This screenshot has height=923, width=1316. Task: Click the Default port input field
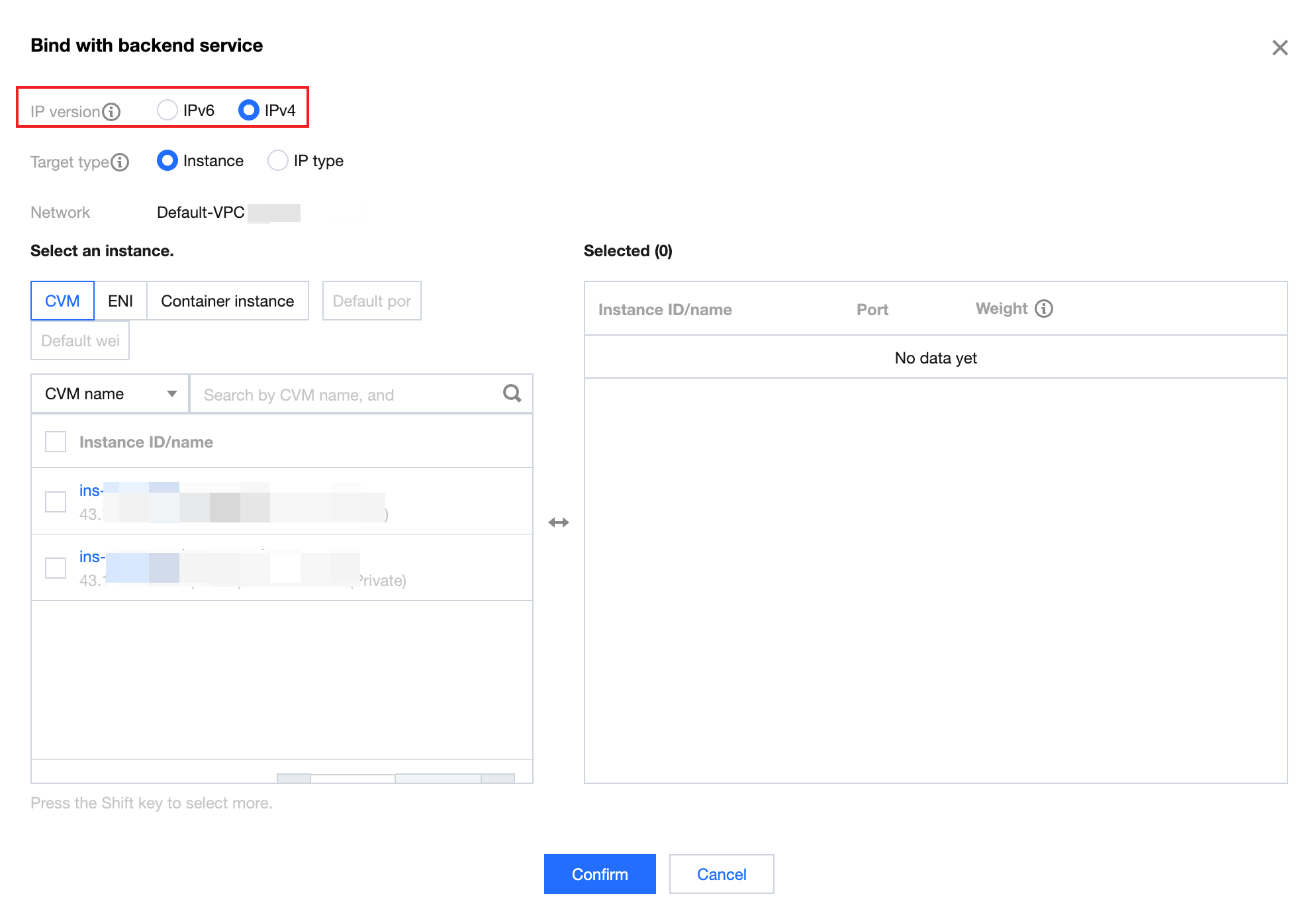[371, 301]
